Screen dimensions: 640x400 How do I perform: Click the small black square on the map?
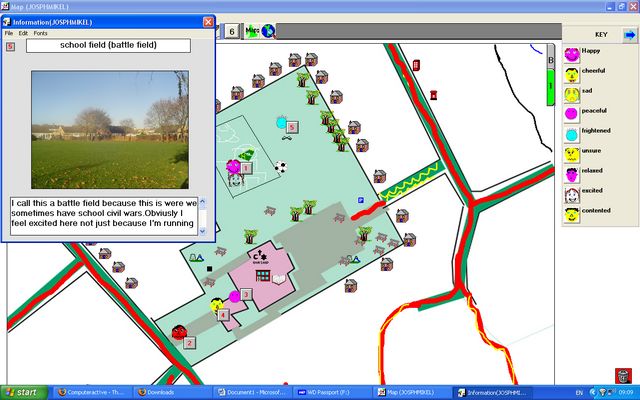click(209, 269)
